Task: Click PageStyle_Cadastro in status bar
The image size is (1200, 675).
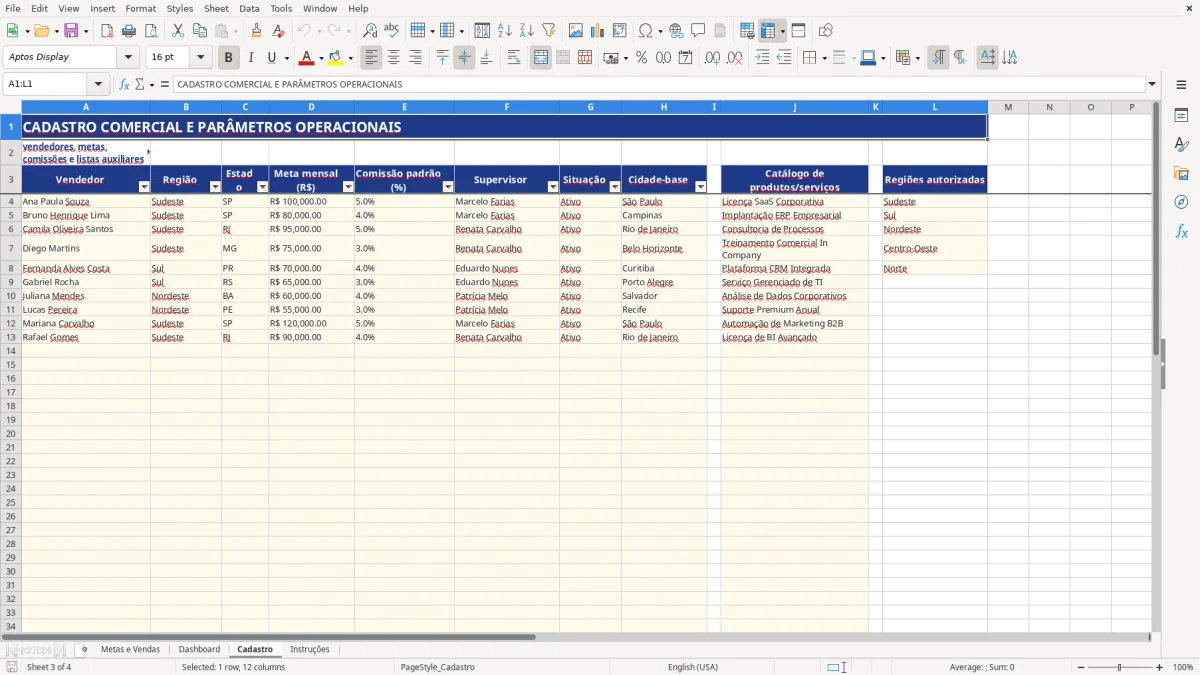Action: 438,667
